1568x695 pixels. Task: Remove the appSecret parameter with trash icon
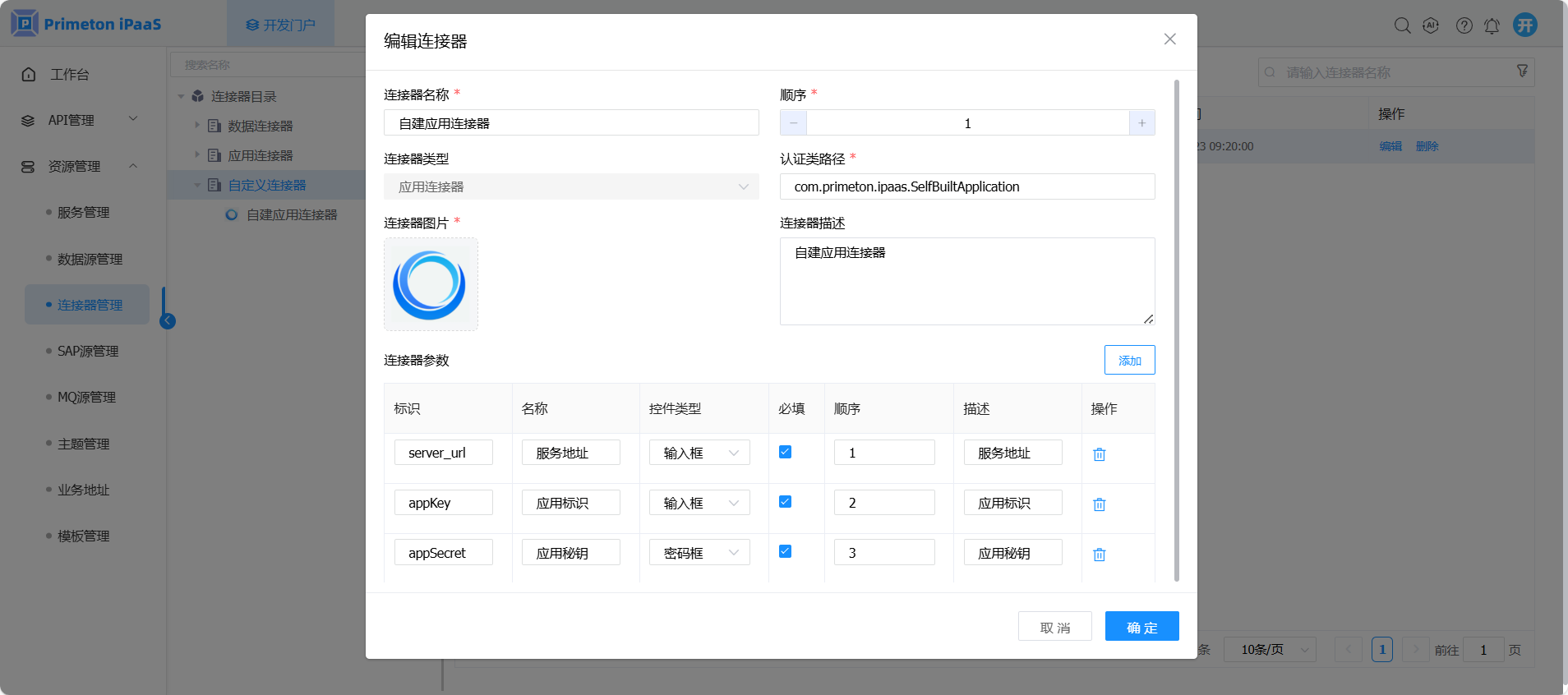point(1099,555)
